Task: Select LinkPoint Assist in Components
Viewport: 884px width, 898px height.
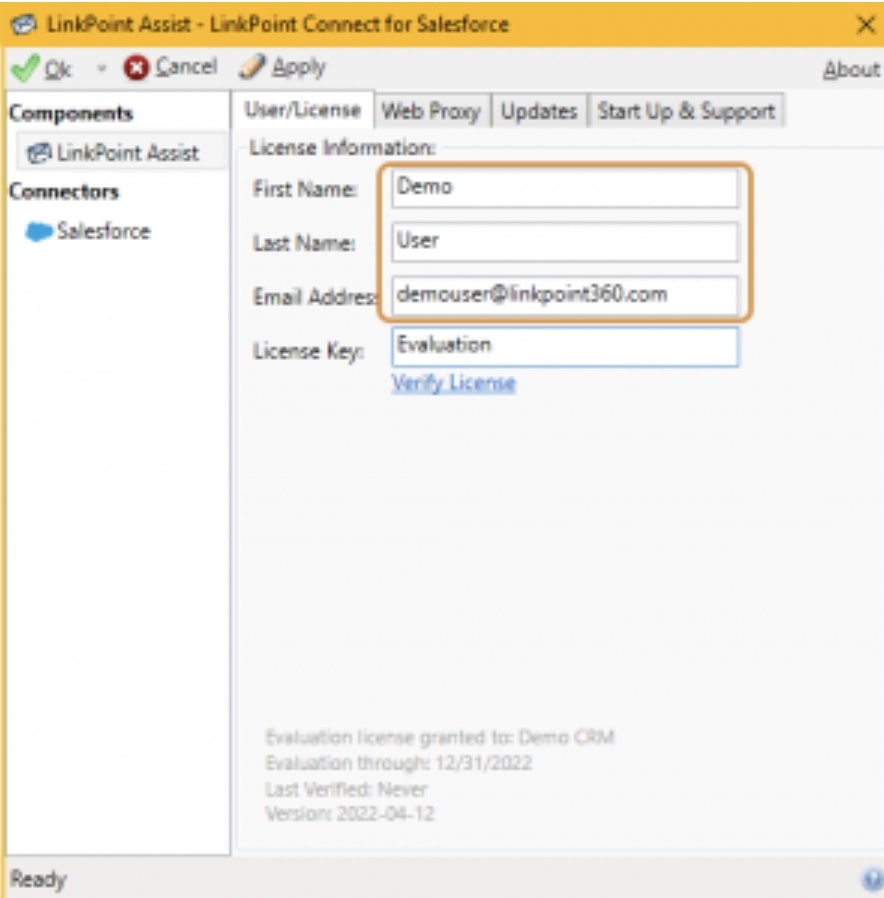Action: [122, 153]
